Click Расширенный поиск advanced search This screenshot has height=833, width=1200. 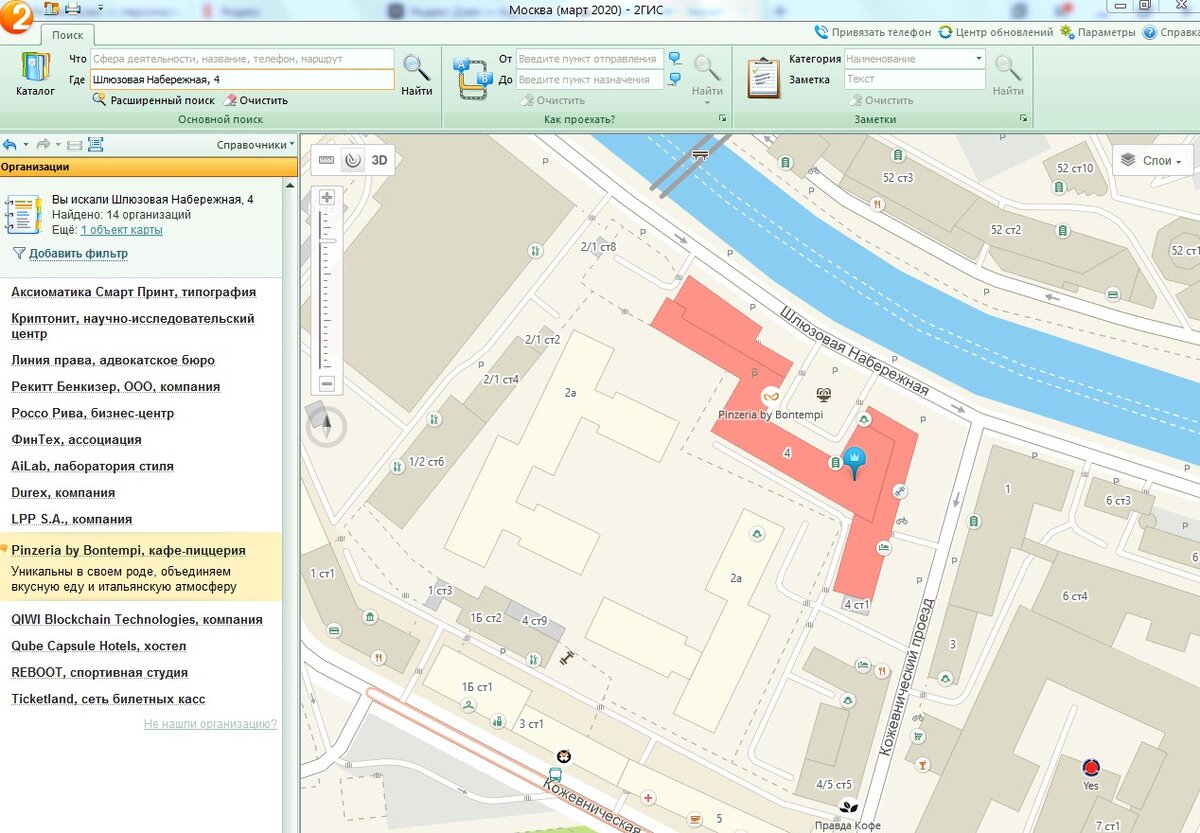(154, 100)
